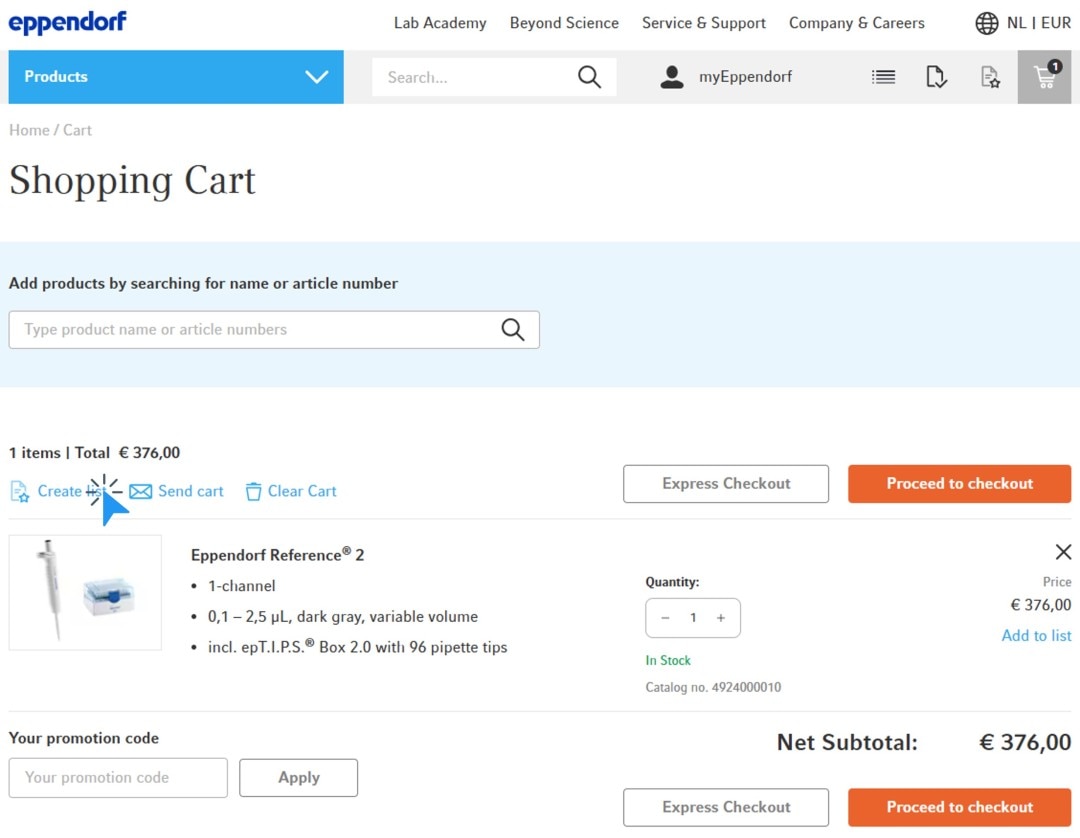
Task: Click the header search magnifier icon
Action: click(x=589, y=77)
